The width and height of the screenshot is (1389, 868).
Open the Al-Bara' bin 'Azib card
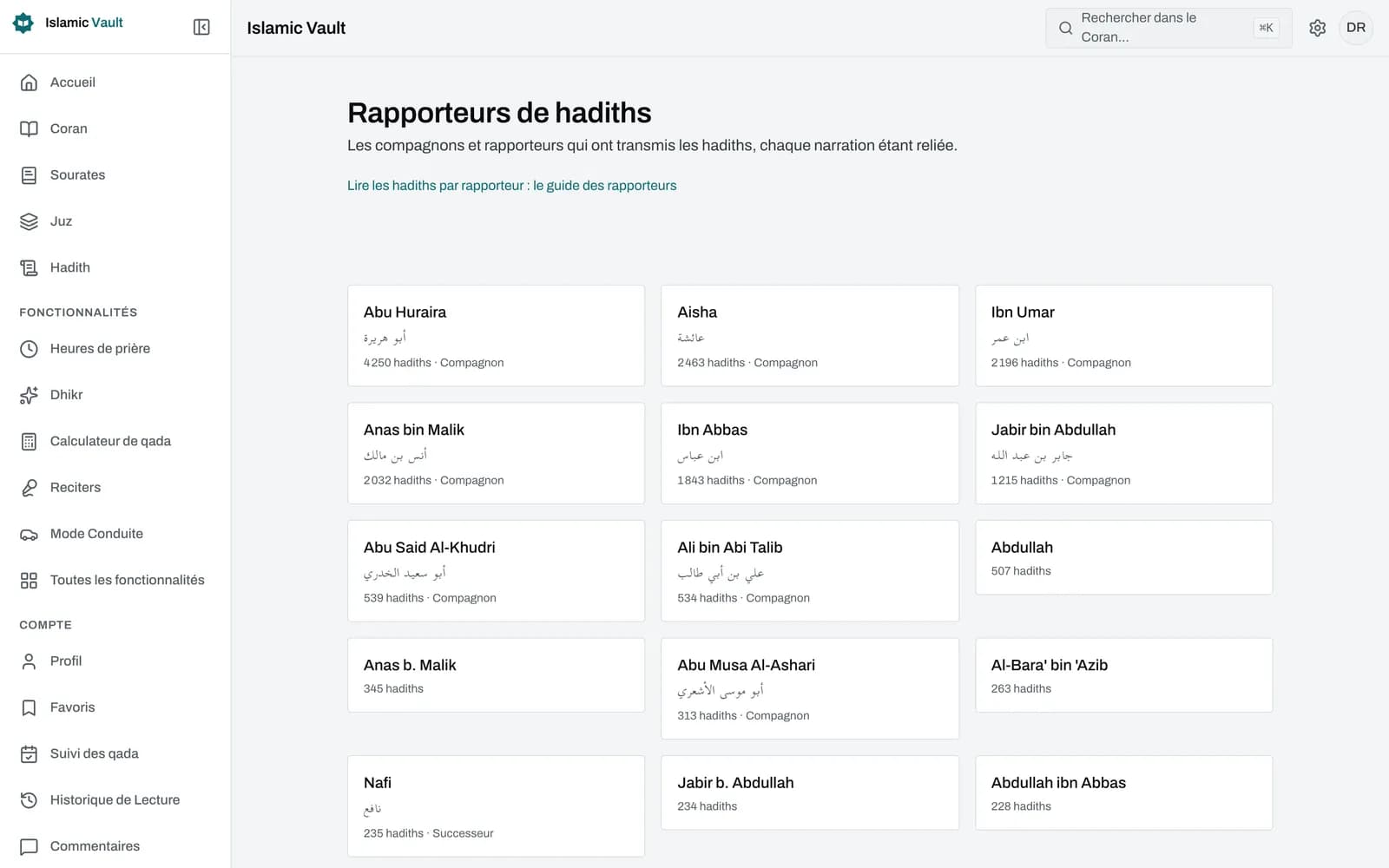pyautogui.click(x=1124, y=675)
